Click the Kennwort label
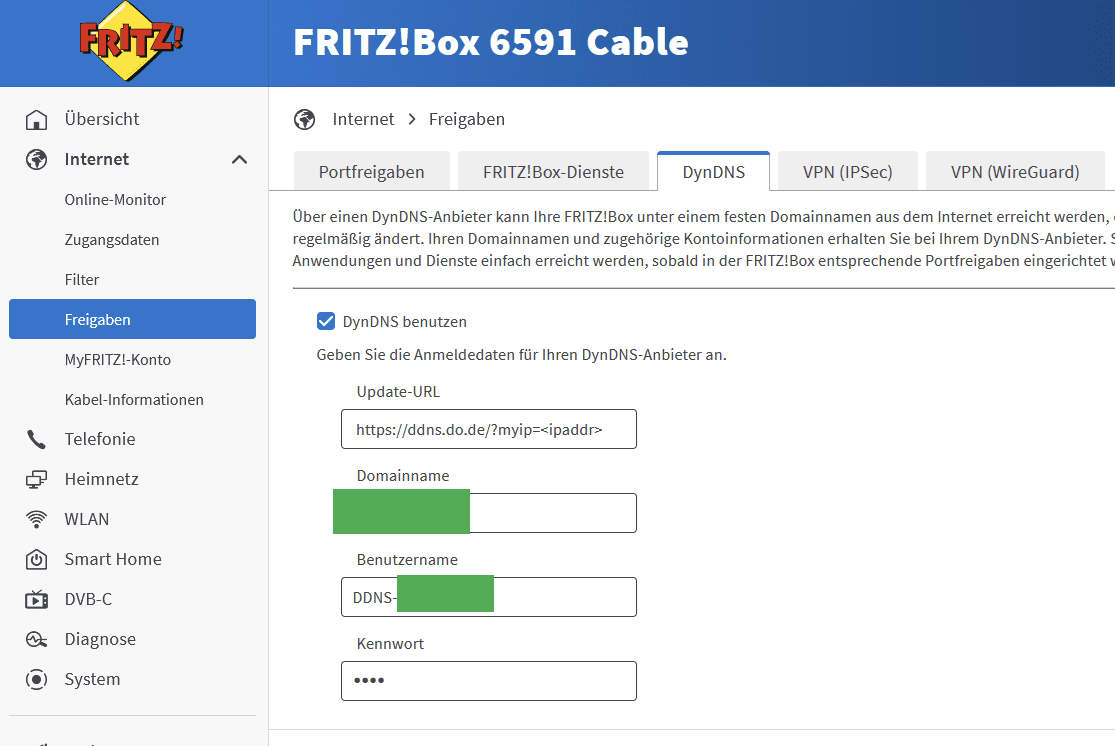 point(390,644)
